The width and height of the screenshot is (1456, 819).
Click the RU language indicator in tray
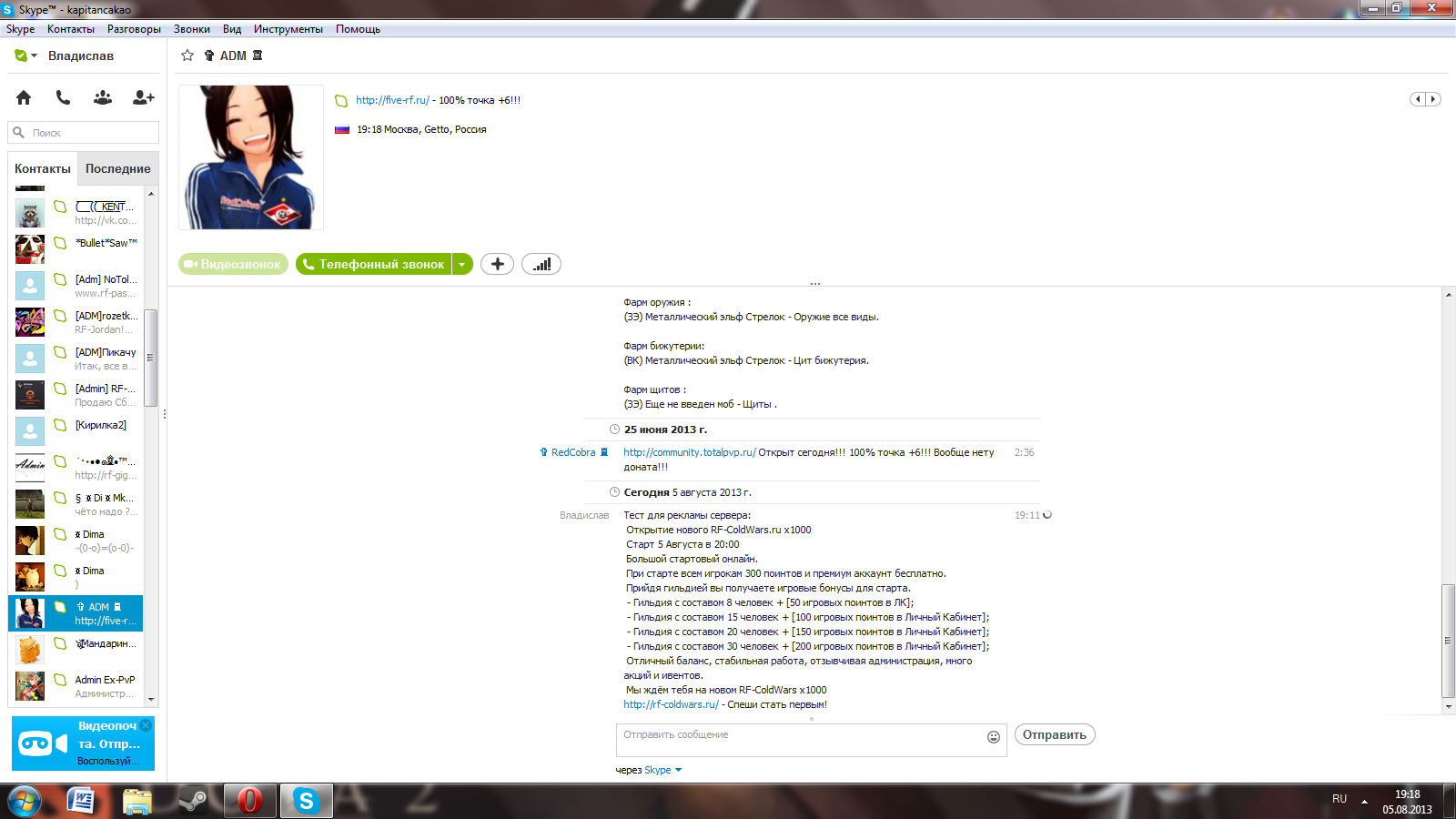(x=1340, y=799)
